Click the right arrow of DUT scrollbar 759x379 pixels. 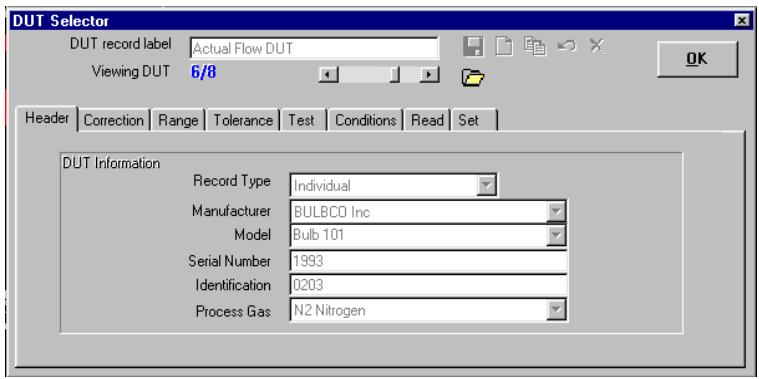pyautogui.click(x=429, y=75)
